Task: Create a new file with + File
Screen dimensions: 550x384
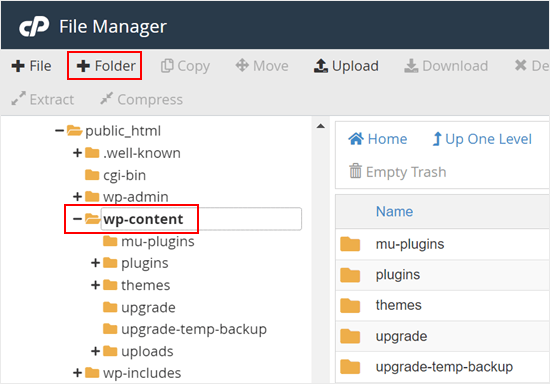Action: (x=31, y=66)
